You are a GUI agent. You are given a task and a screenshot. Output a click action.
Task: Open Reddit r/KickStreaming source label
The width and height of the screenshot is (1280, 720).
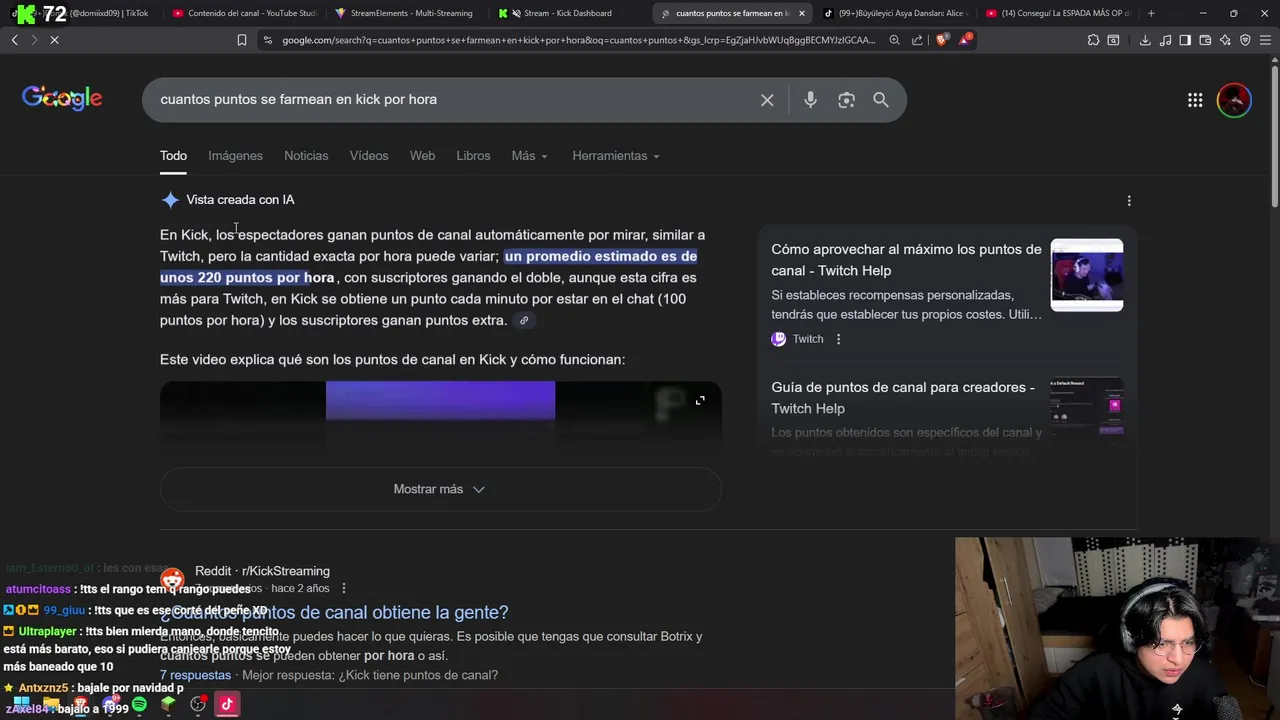pos(262,571)
